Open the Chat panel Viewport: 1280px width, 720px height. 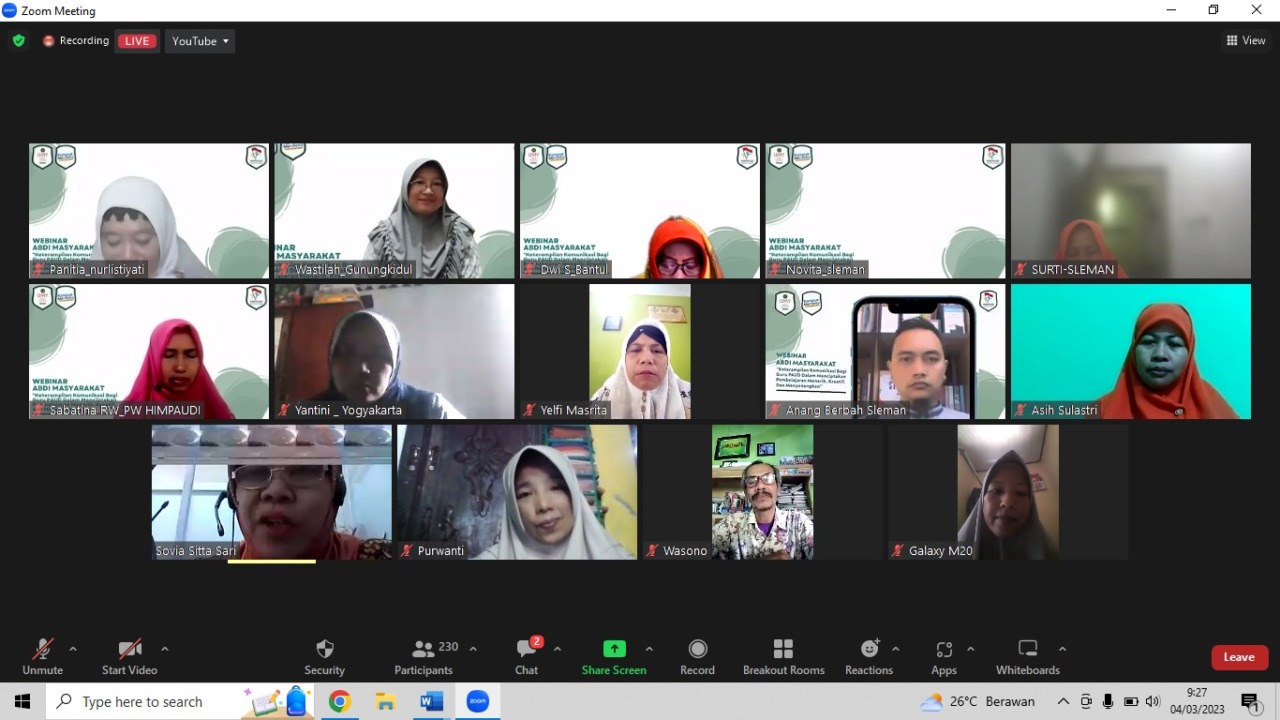(x=527, y=657)
